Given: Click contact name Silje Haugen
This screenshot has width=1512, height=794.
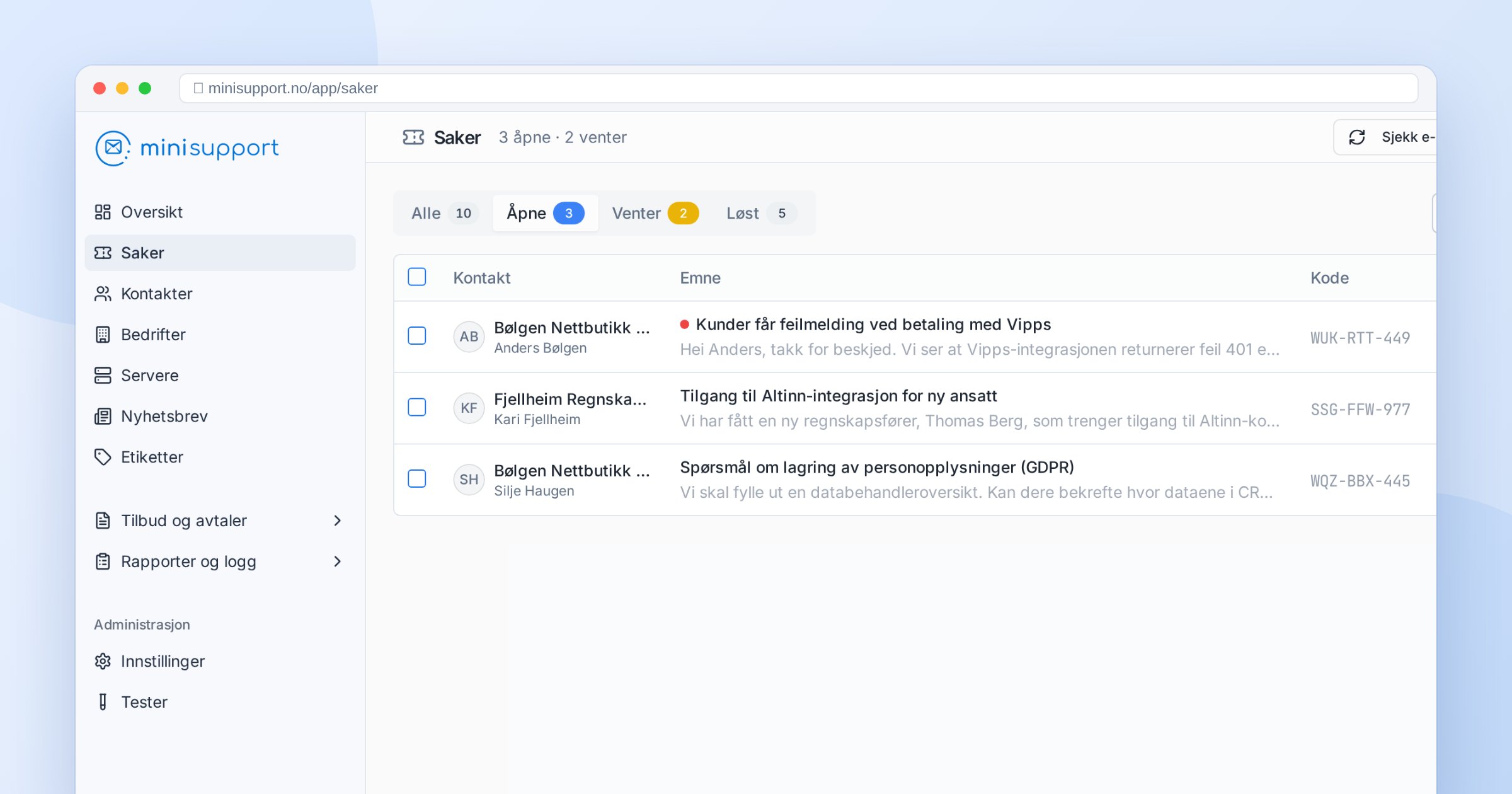Looking at the screenshot, I should (534, 491).
